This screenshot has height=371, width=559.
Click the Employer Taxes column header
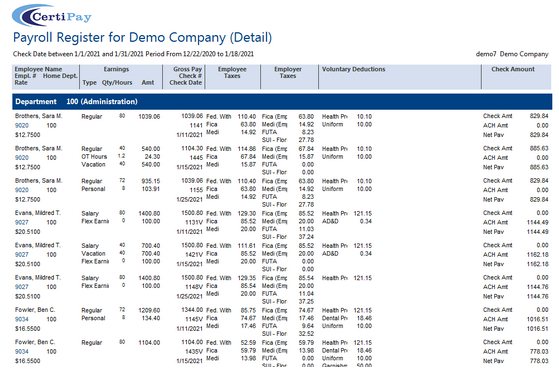[288, 72]
